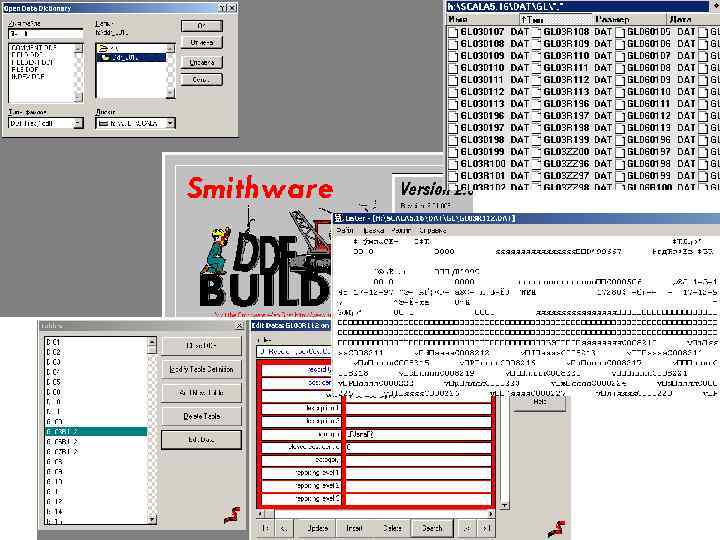Click the Tables list scrollbar up arrow
Viewport: 720px width, 540px height.
tap(152, 343)
